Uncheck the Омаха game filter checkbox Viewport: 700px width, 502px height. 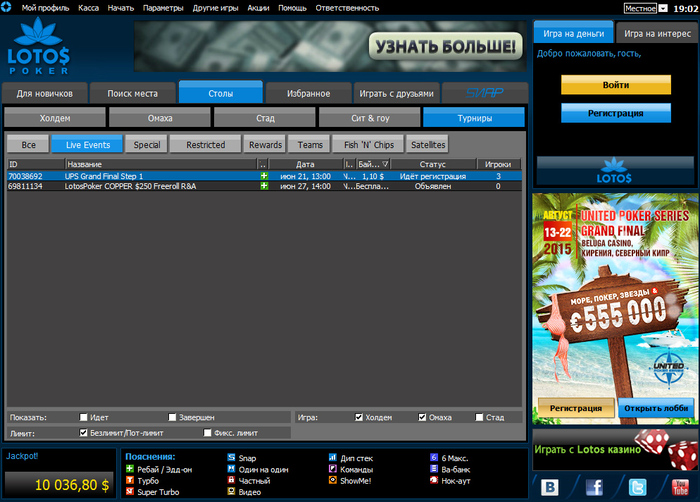[422, 417]
